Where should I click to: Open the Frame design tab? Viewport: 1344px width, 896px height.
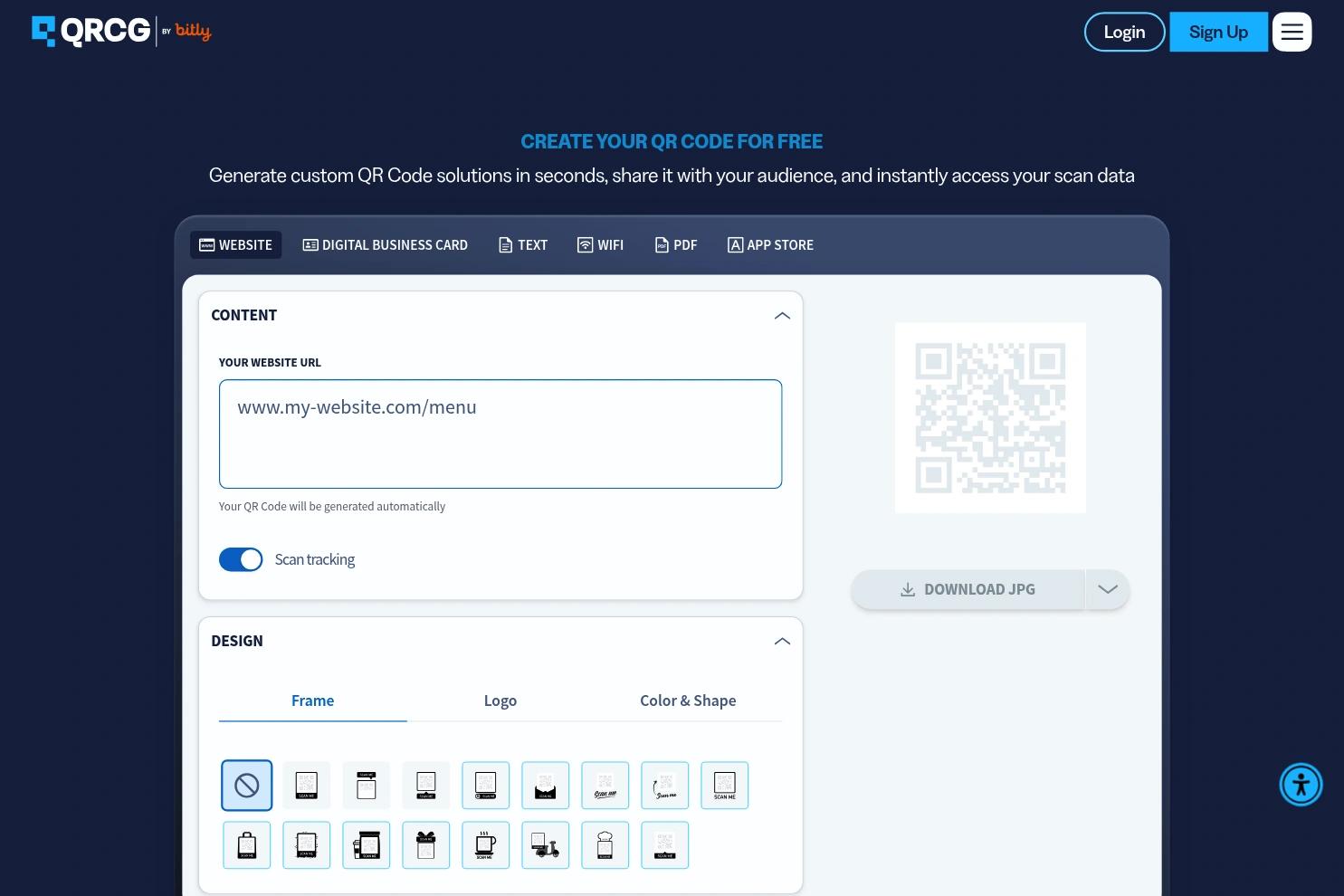point(313,701)
